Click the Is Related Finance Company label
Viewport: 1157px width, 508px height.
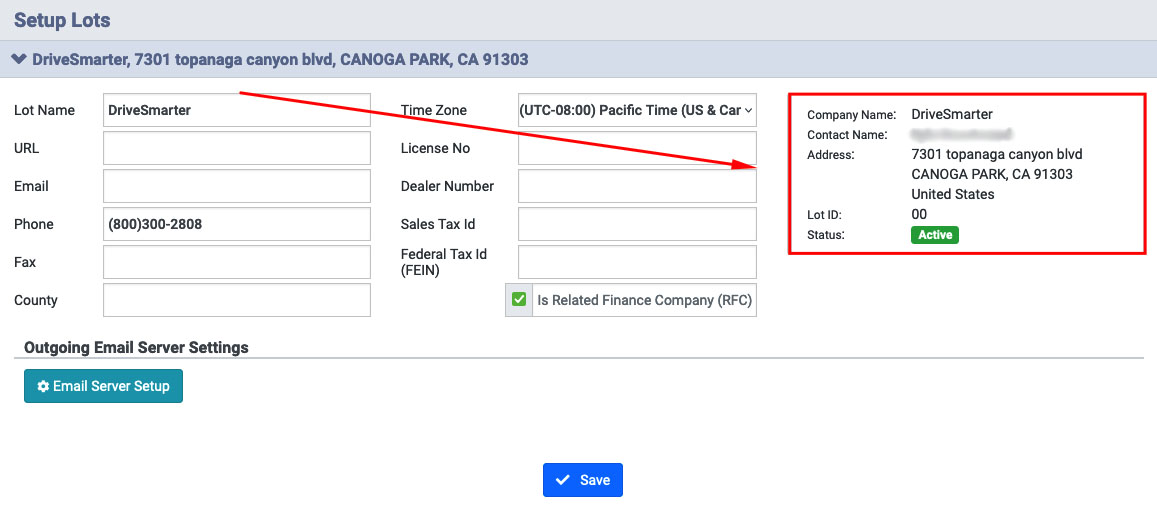pos(644,300)
